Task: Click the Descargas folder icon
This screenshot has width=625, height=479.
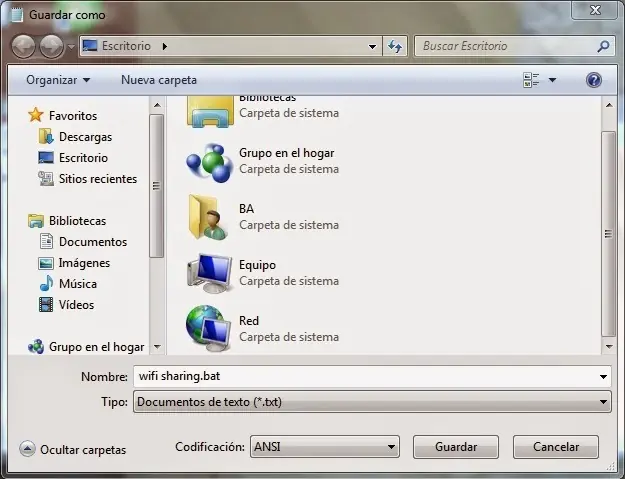Action: pos(46,137)
